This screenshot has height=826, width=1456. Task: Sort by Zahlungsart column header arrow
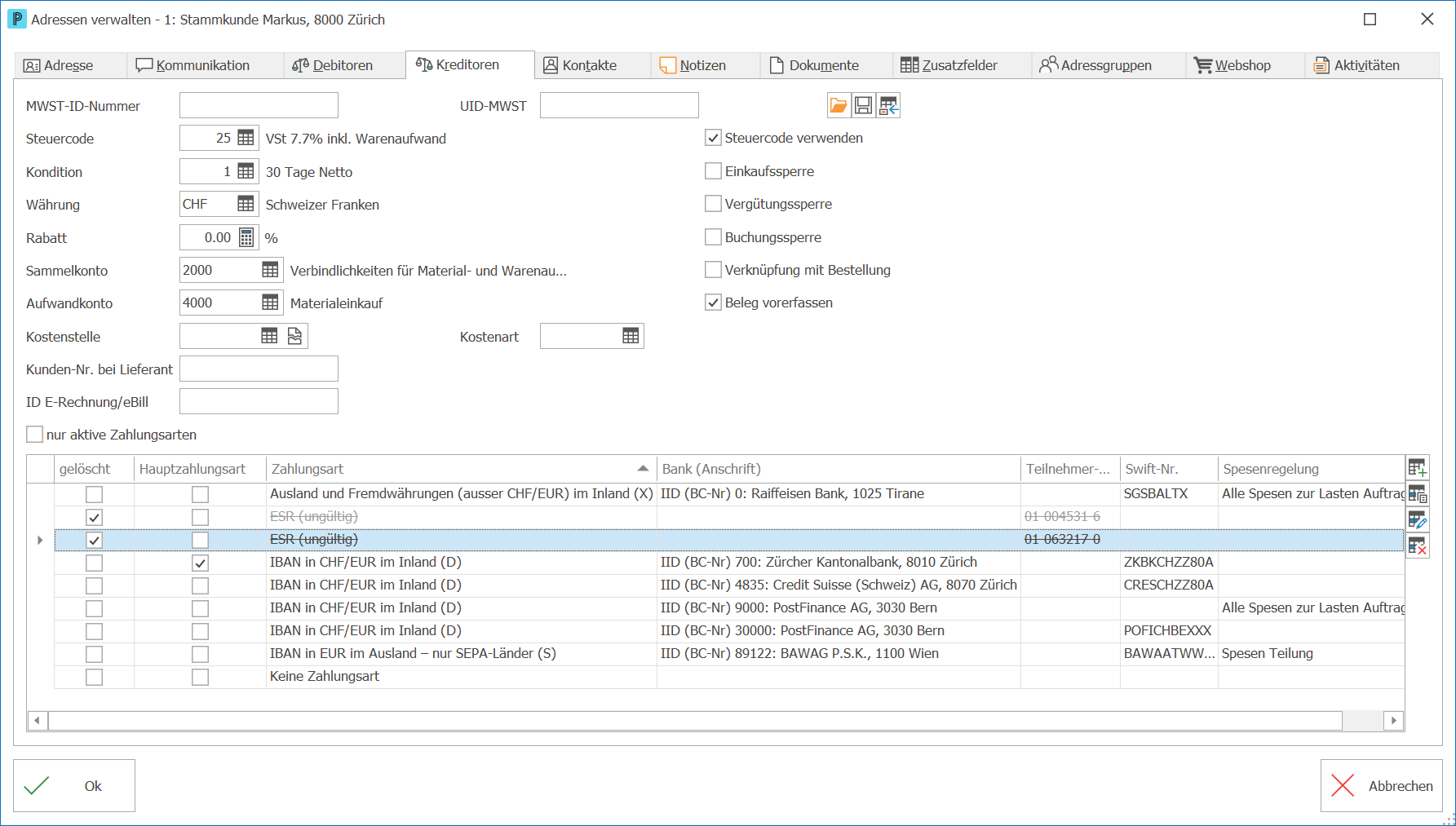click(643, 469)
